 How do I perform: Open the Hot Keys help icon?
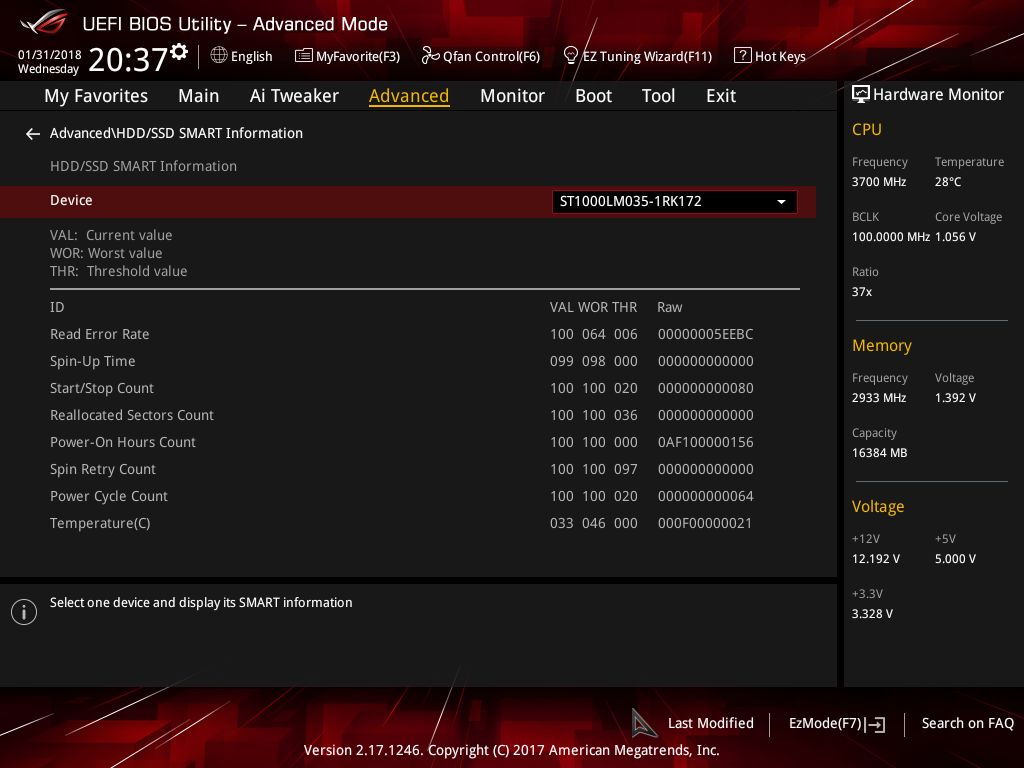coord(742,56)
